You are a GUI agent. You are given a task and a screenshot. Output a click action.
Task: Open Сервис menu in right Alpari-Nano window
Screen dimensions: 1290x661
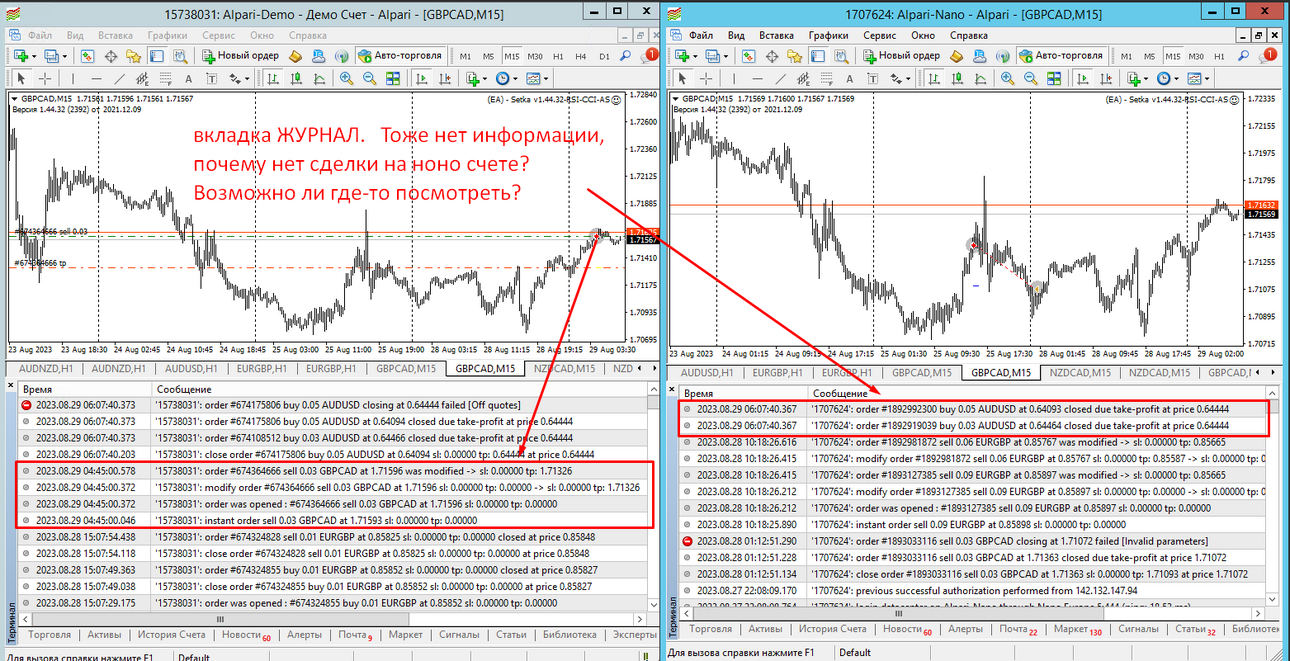pyautogui.click(x=879, y=34)
